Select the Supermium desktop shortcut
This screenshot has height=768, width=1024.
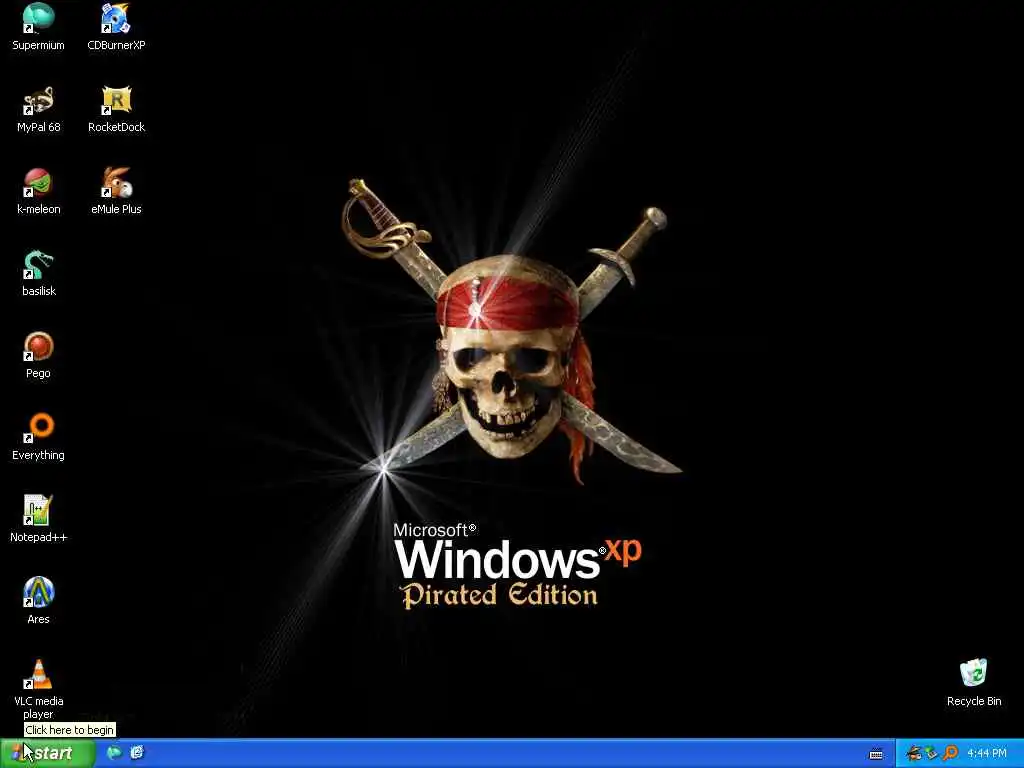tap(38, 27)
